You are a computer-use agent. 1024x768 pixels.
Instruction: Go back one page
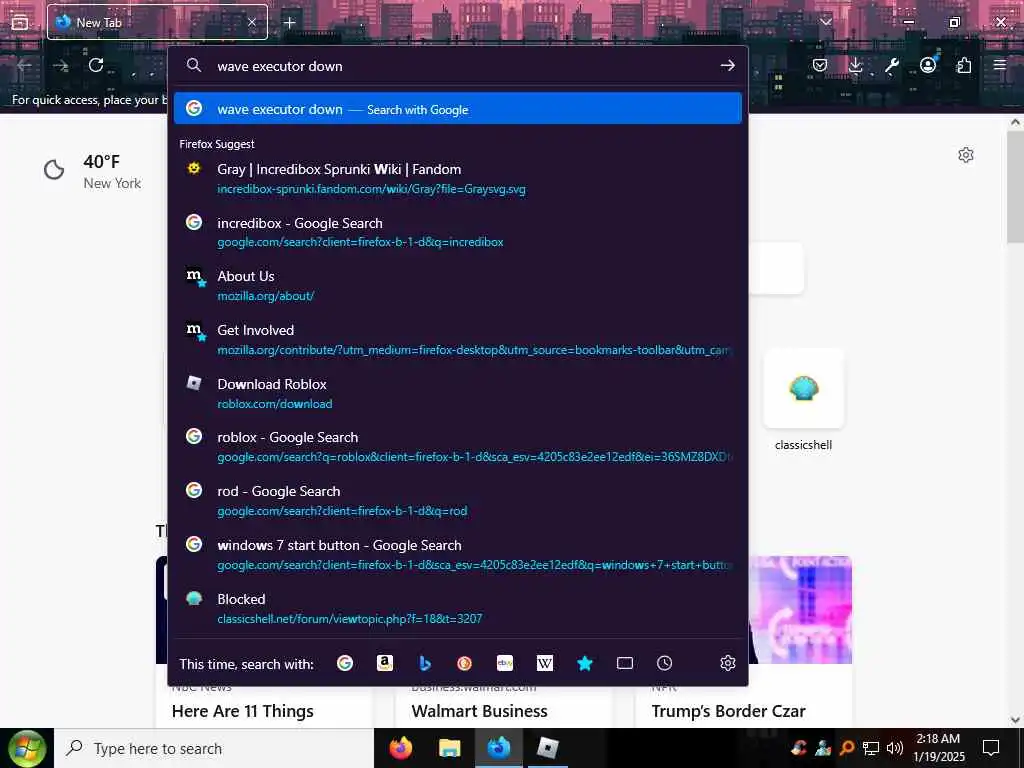click(24, 65)
